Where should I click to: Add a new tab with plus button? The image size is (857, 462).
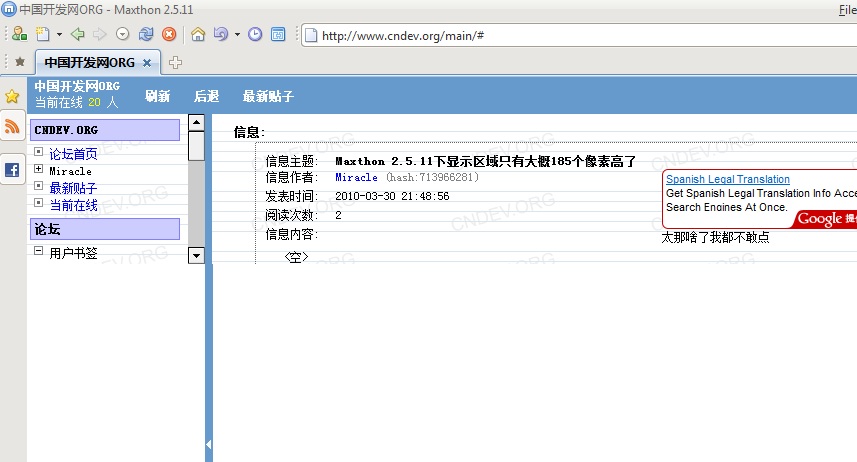tap(175, 62)
